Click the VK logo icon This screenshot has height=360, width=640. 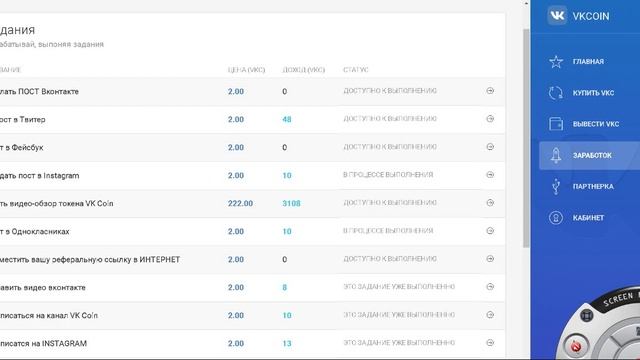pos(557,16)
